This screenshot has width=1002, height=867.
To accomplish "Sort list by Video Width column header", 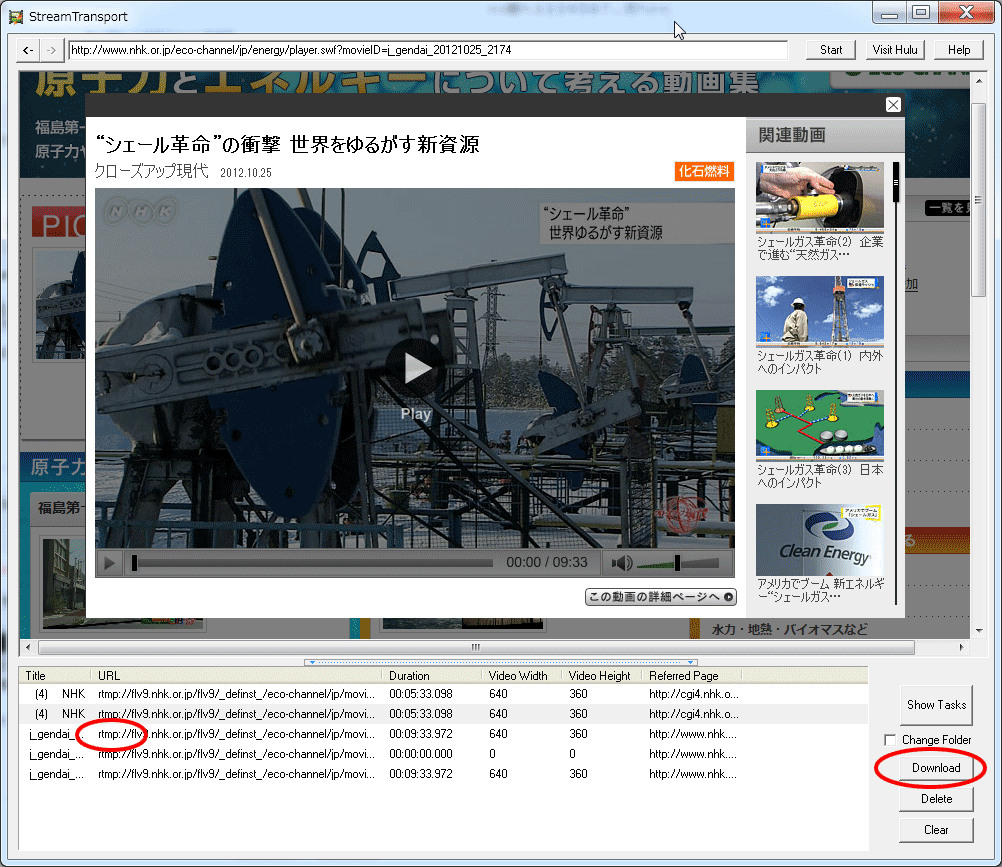I will 522,675.
